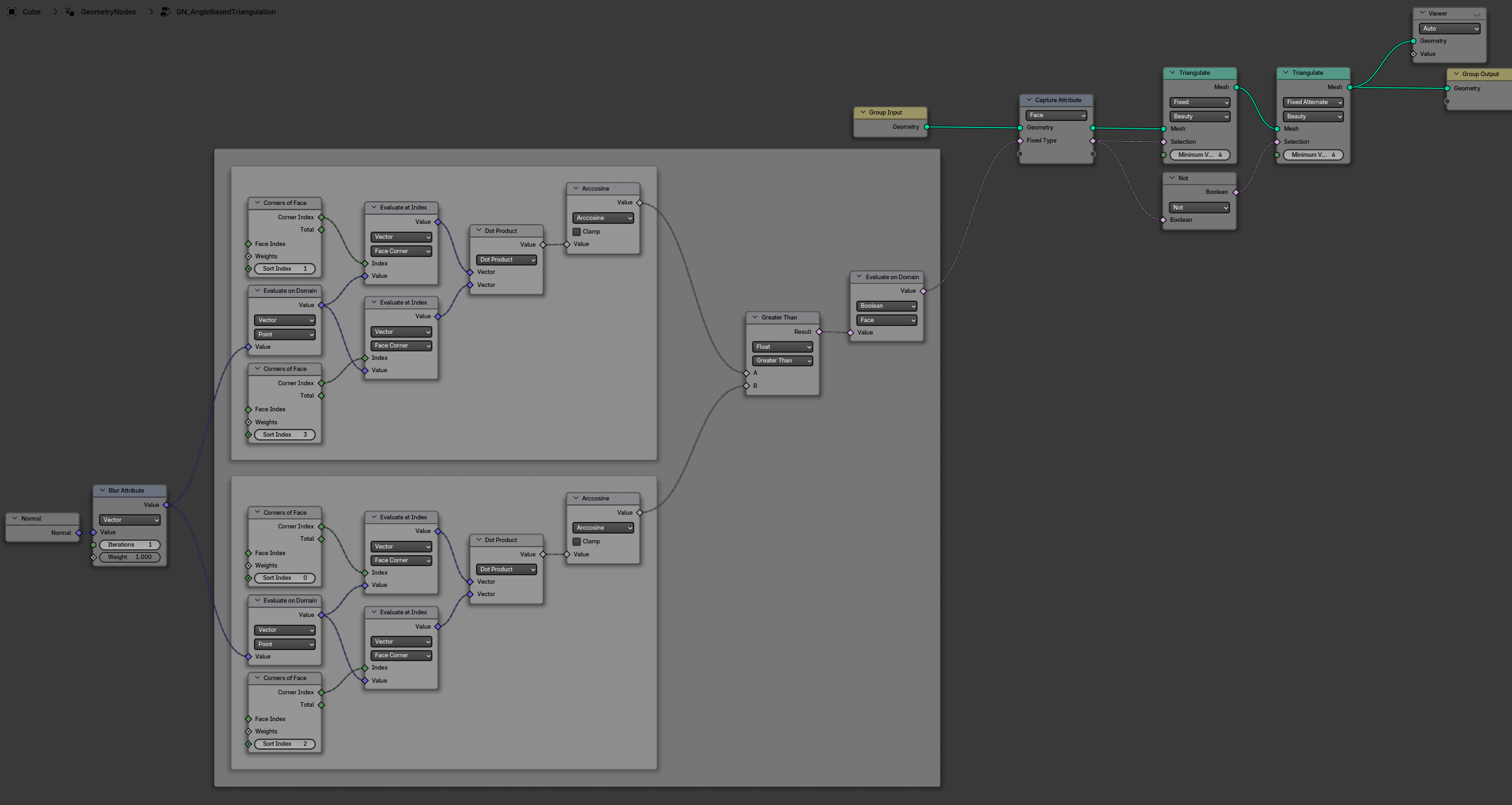
Task: Collapse the Capture Attribute node chevron
Action: click(1029, 100)
